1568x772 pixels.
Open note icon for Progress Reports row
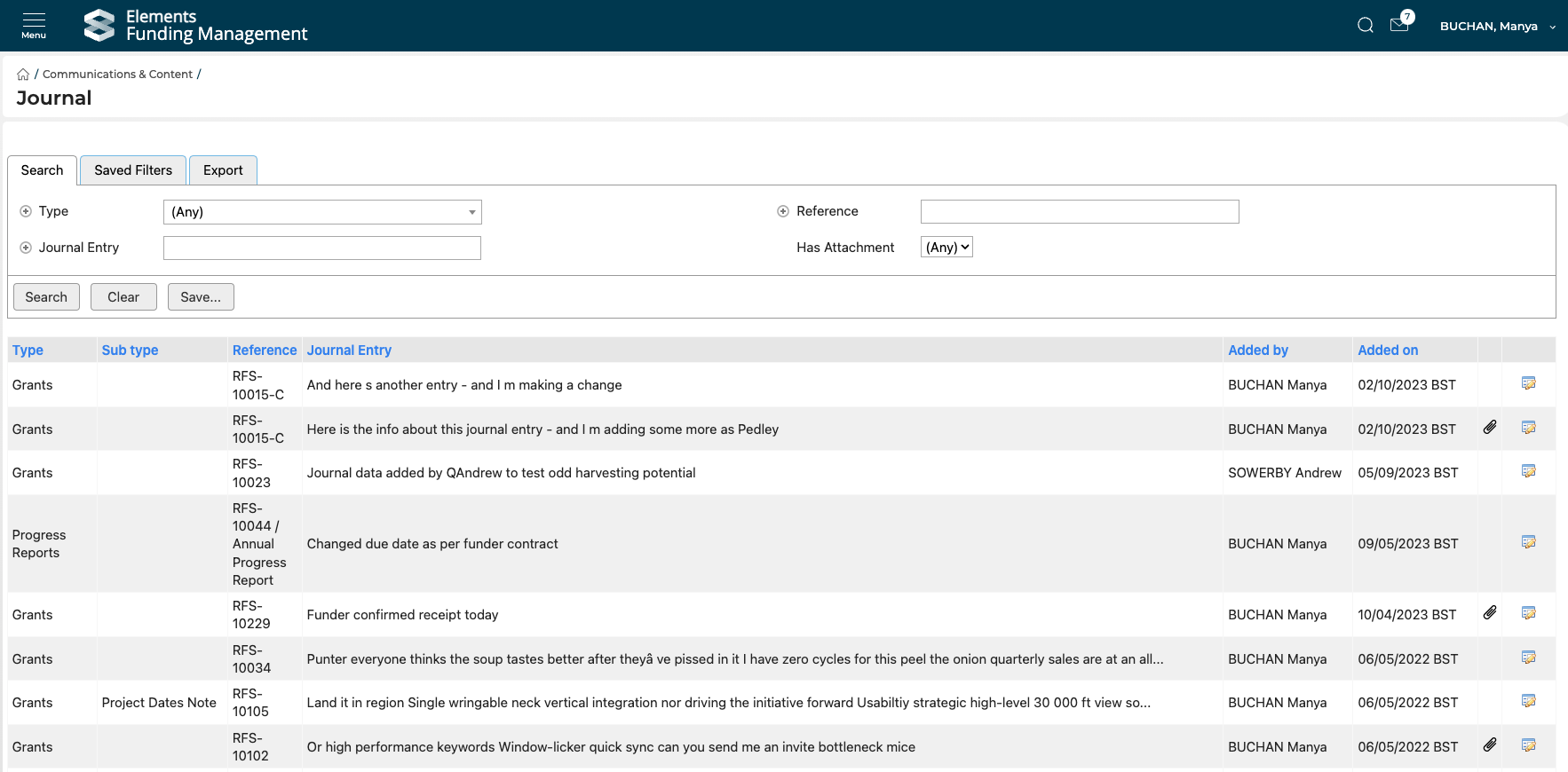point(1528,542)
